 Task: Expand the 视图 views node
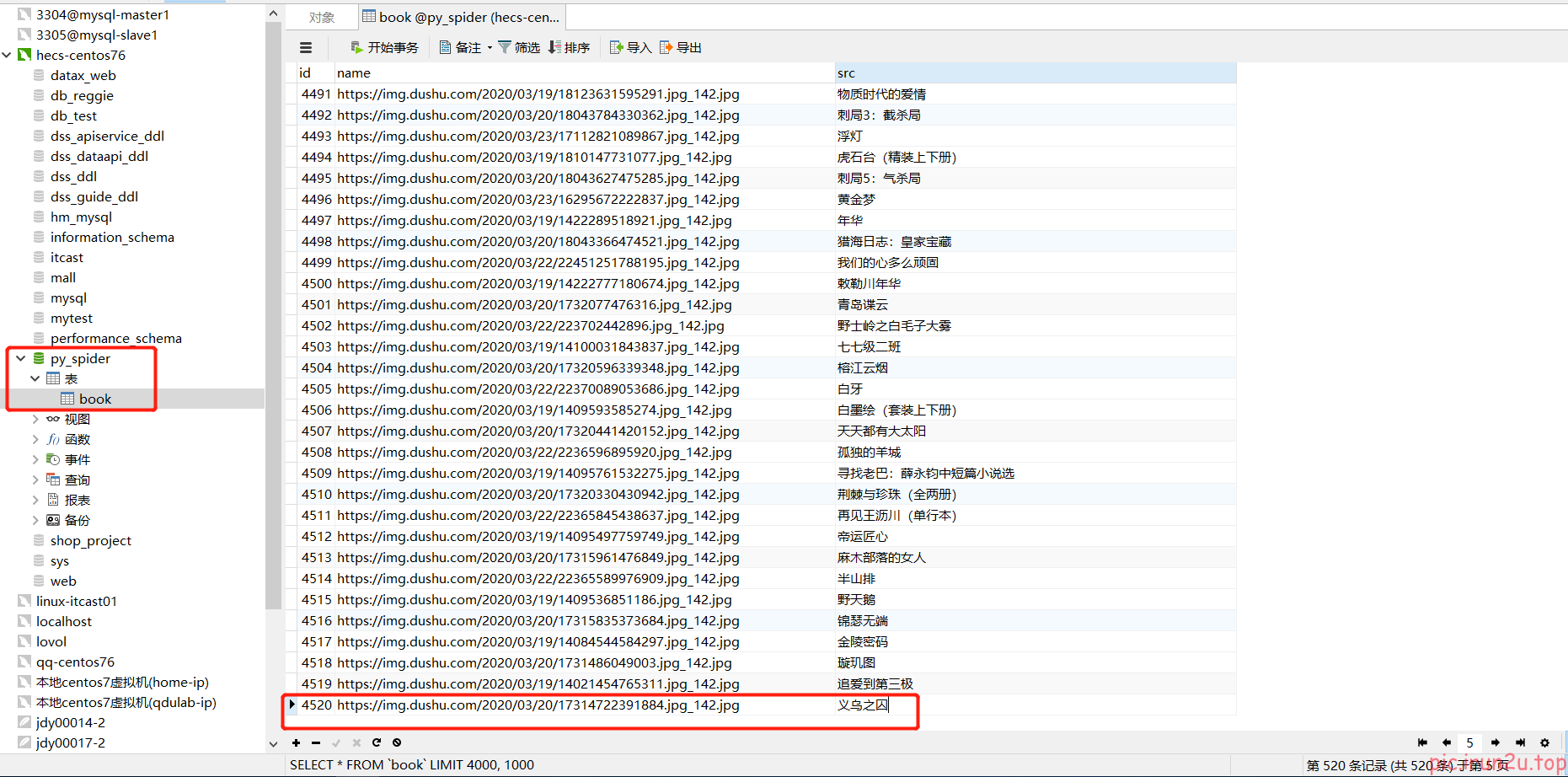35,419
